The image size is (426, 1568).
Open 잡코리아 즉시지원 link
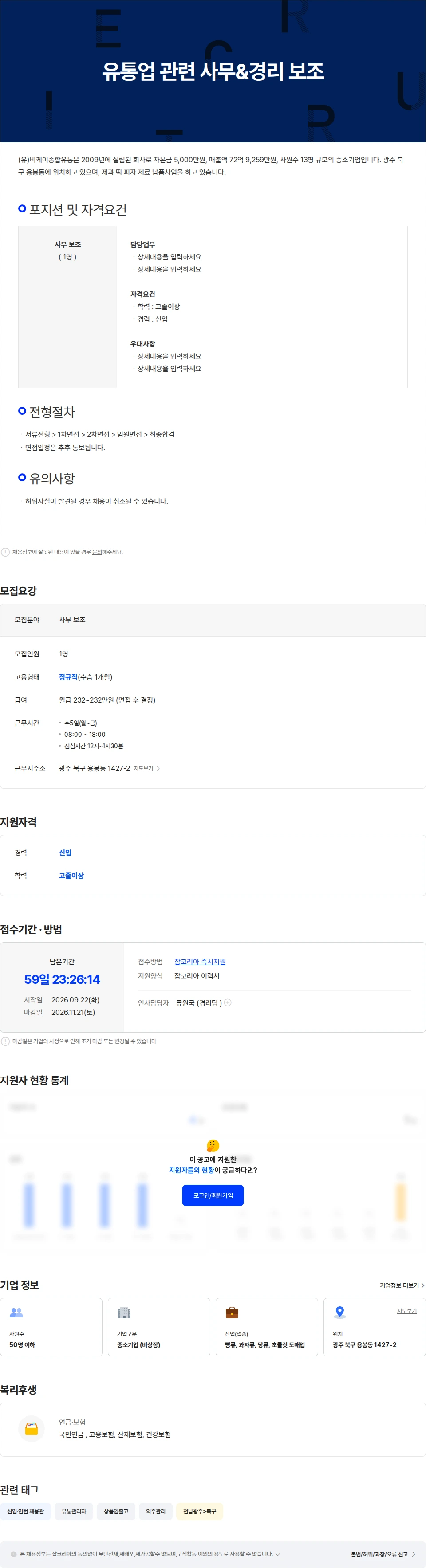pos(200,961)
